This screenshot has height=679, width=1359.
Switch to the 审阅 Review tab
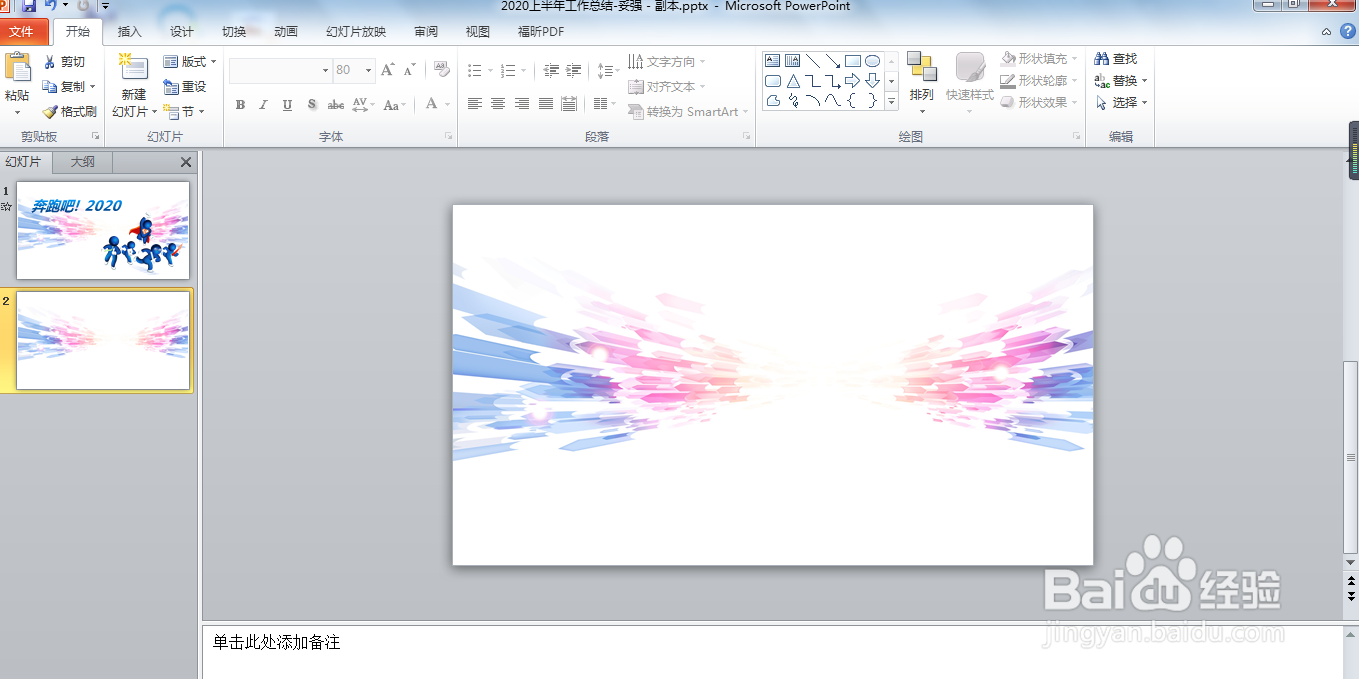tap(426, 32)
